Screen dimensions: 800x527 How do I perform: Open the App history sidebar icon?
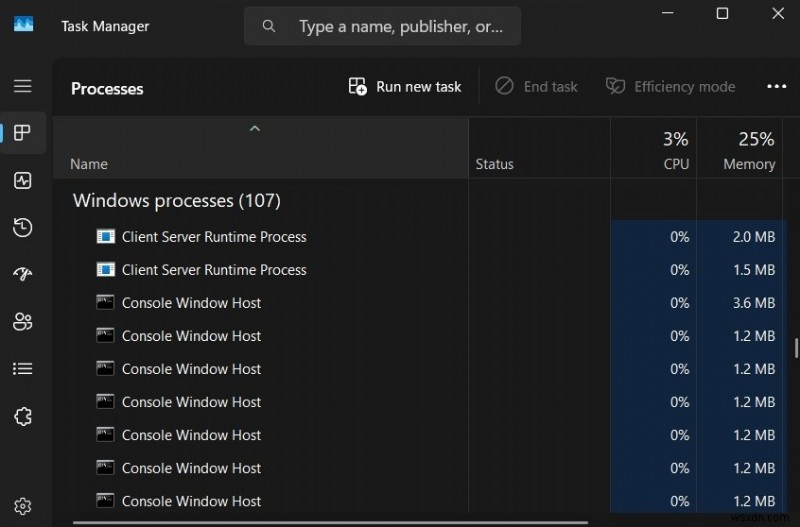(22, 228)
